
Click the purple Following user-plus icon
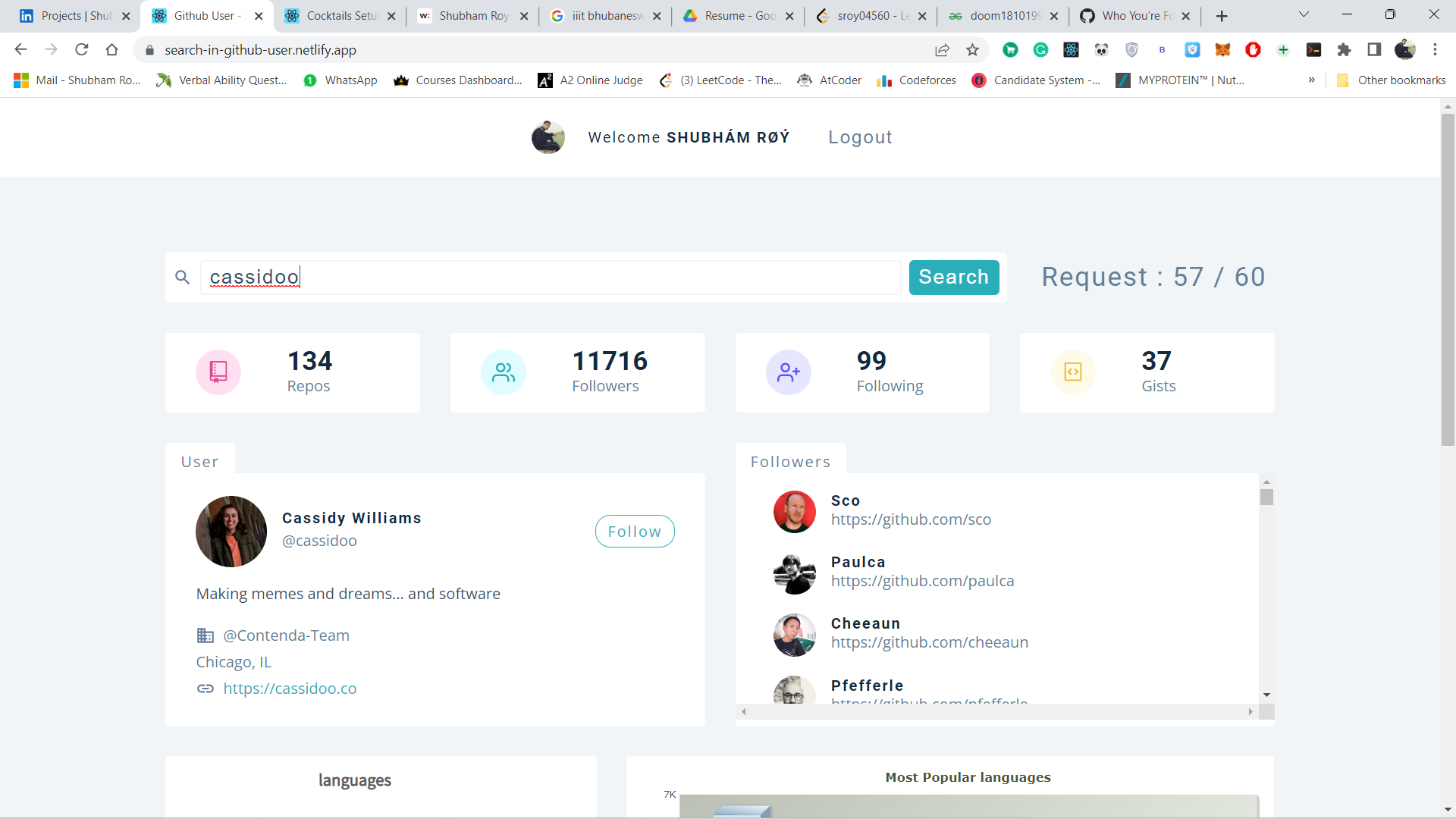tap(789, 372)
